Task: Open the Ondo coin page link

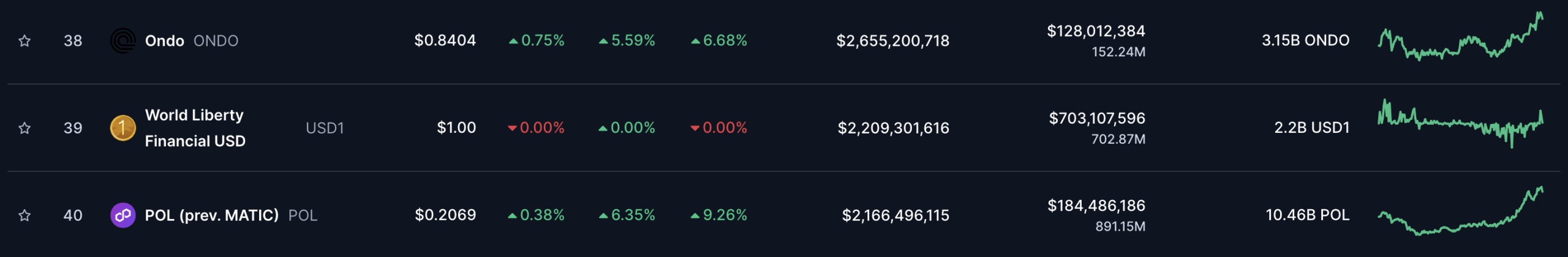Action: coord(164,41)
